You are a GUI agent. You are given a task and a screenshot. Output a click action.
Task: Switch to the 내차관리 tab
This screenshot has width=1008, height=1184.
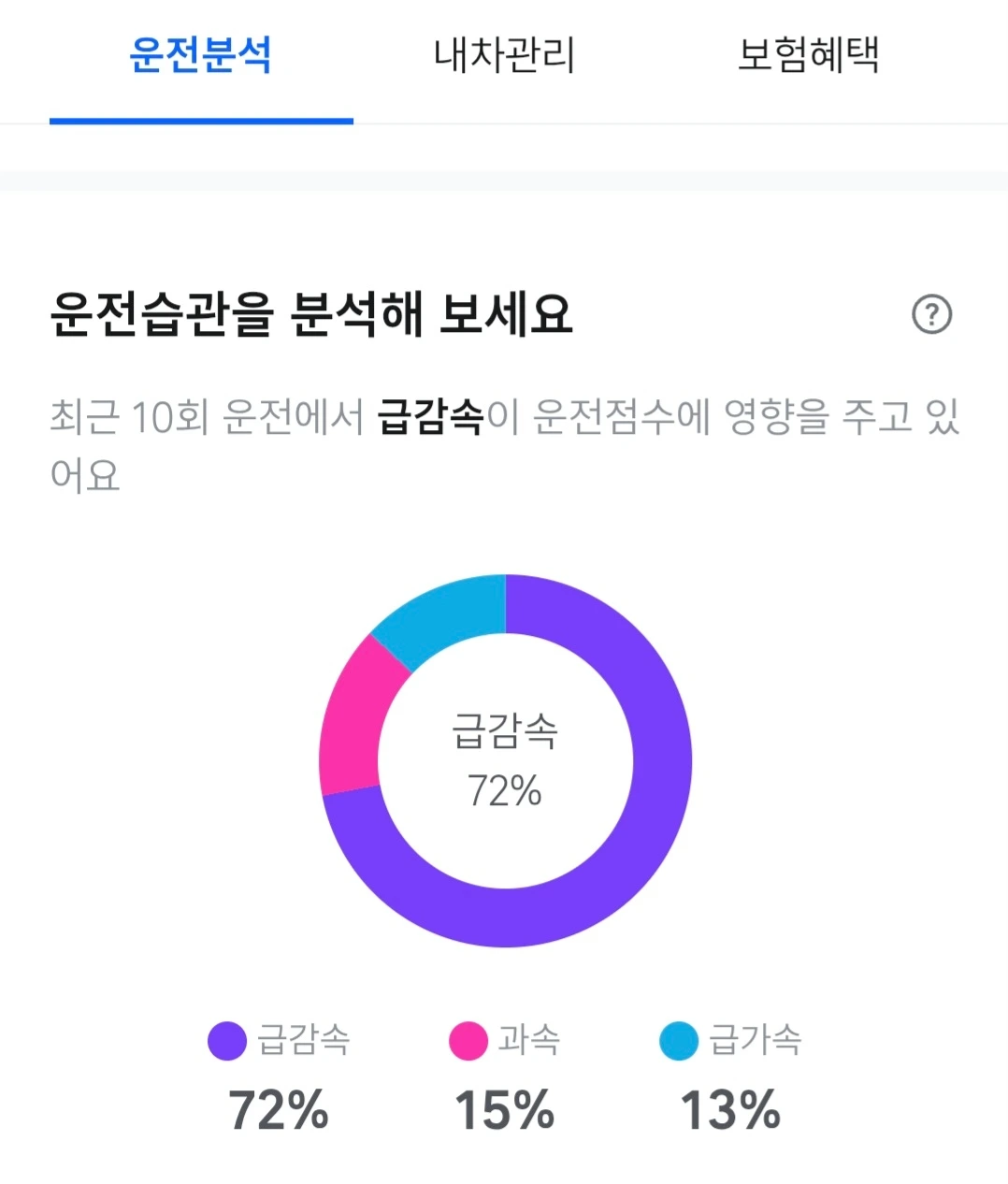(504, 55)
